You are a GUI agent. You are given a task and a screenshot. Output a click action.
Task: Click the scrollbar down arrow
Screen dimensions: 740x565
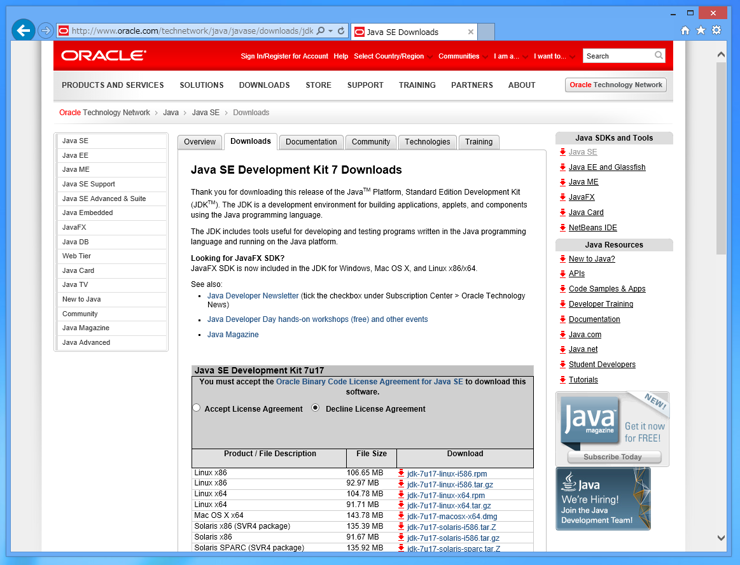[721, 538]
